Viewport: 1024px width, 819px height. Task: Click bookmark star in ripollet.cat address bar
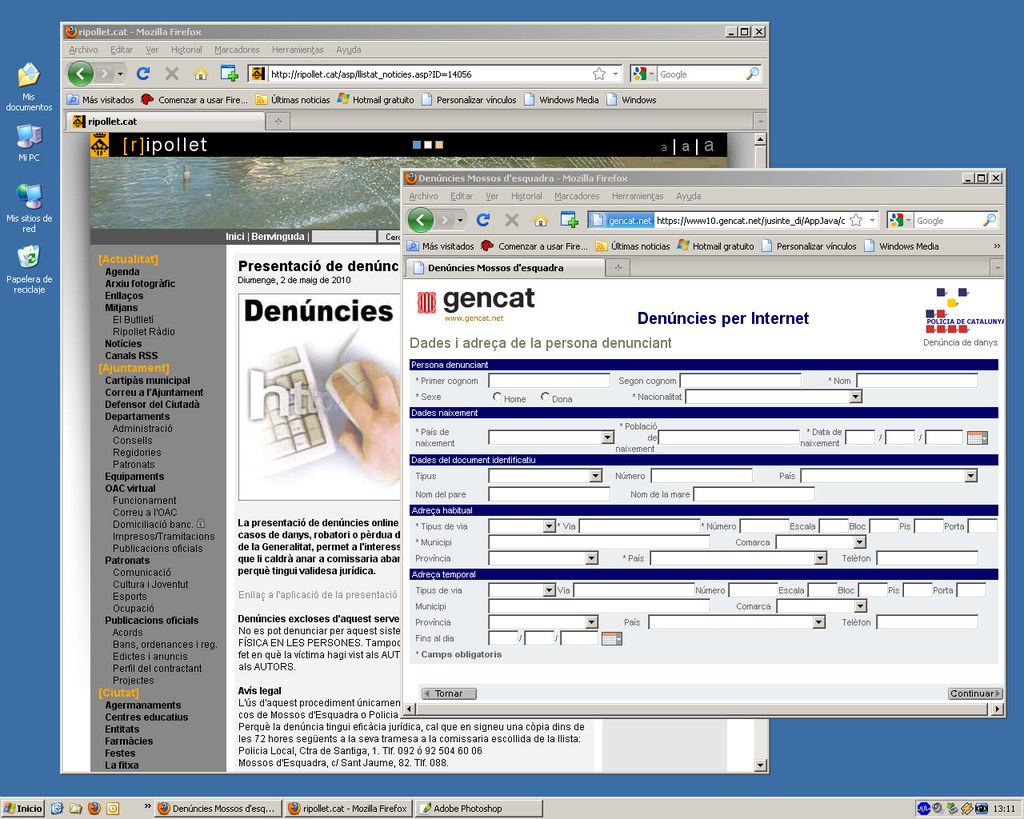pyautogui.click(x=599, y=73)
